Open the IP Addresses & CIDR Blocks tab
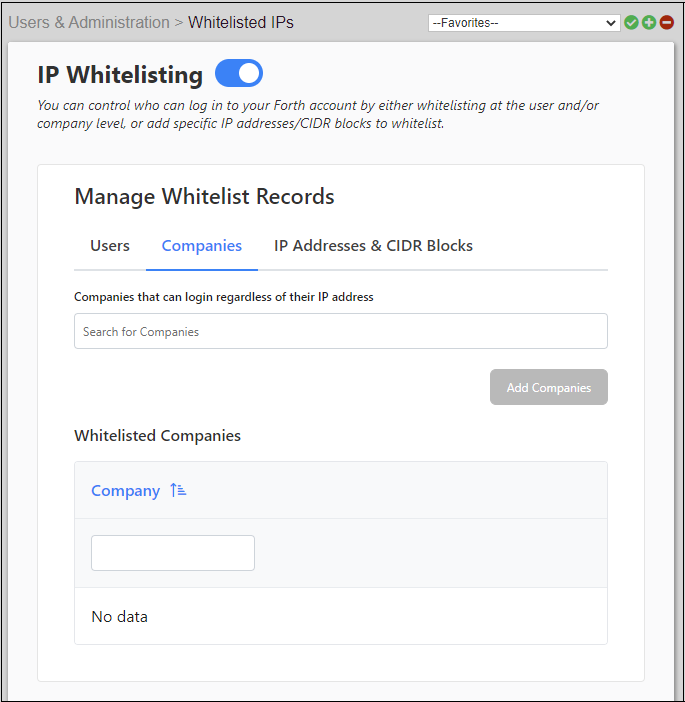This screenshot has width=685, height=702. point(373,246)
